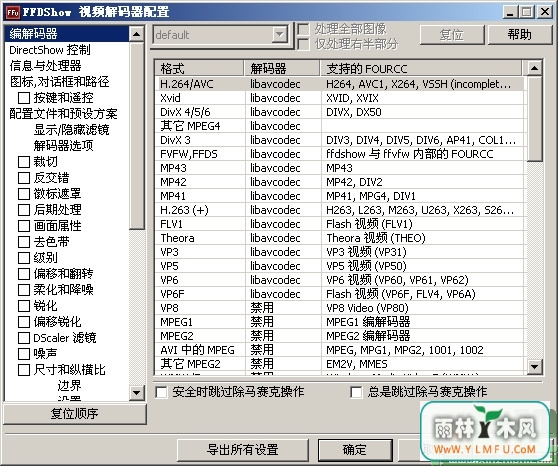Open 信息与处理器 page
The width and height of the screenshot is (558, 466).
pos(45,66)
